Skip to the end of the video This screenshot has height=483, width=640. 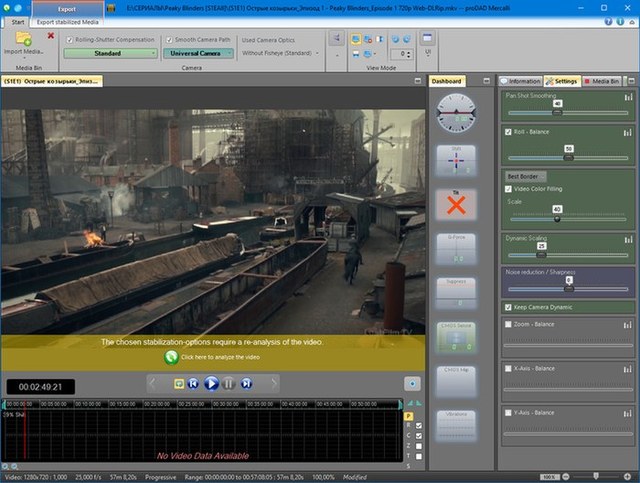pos(246,383)
